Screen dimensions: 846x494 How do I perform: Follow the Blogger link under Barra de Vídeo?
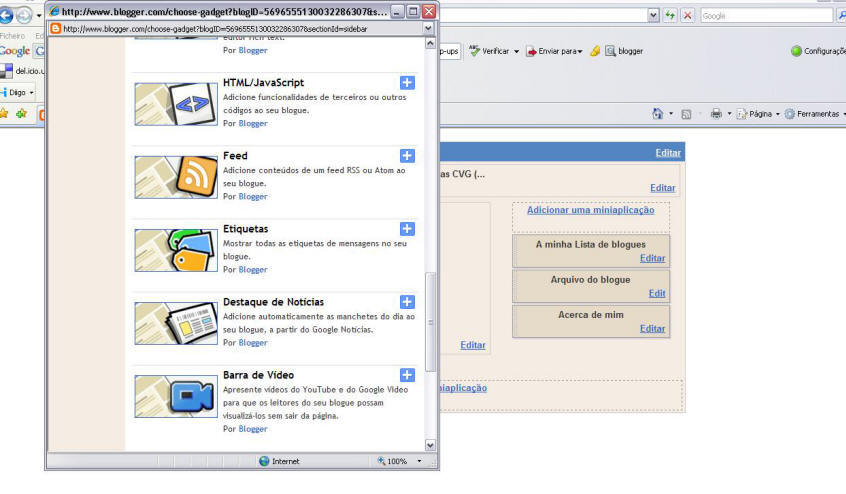[x=253, y=429]
